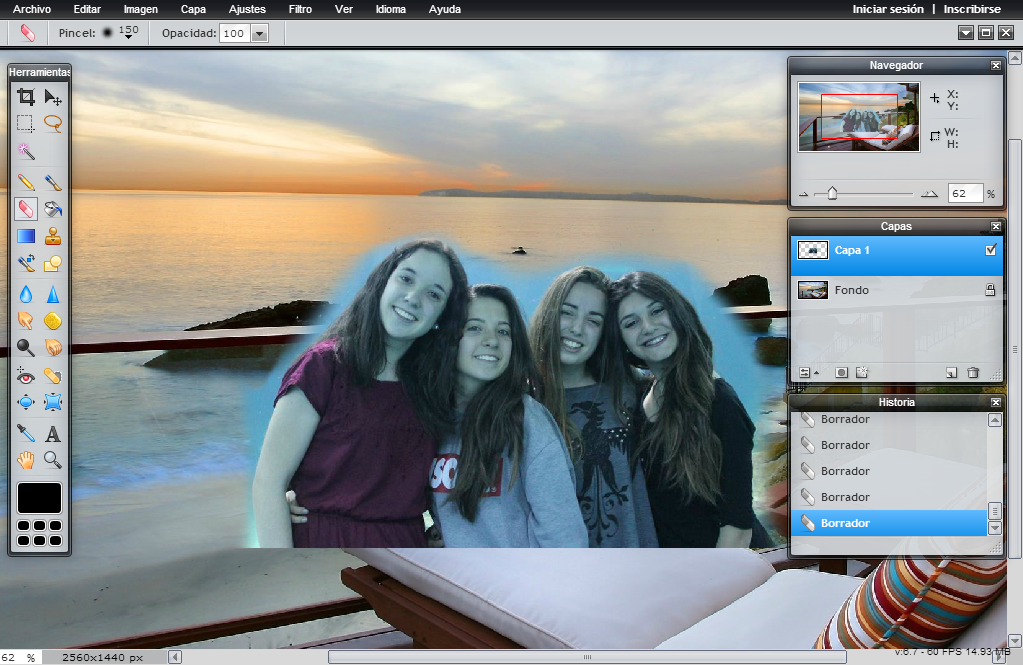The width and height of the screenshot is (1023, 665).
Task: Click the lock icon on Fondo layer
Action: click(x=990, y=290)
